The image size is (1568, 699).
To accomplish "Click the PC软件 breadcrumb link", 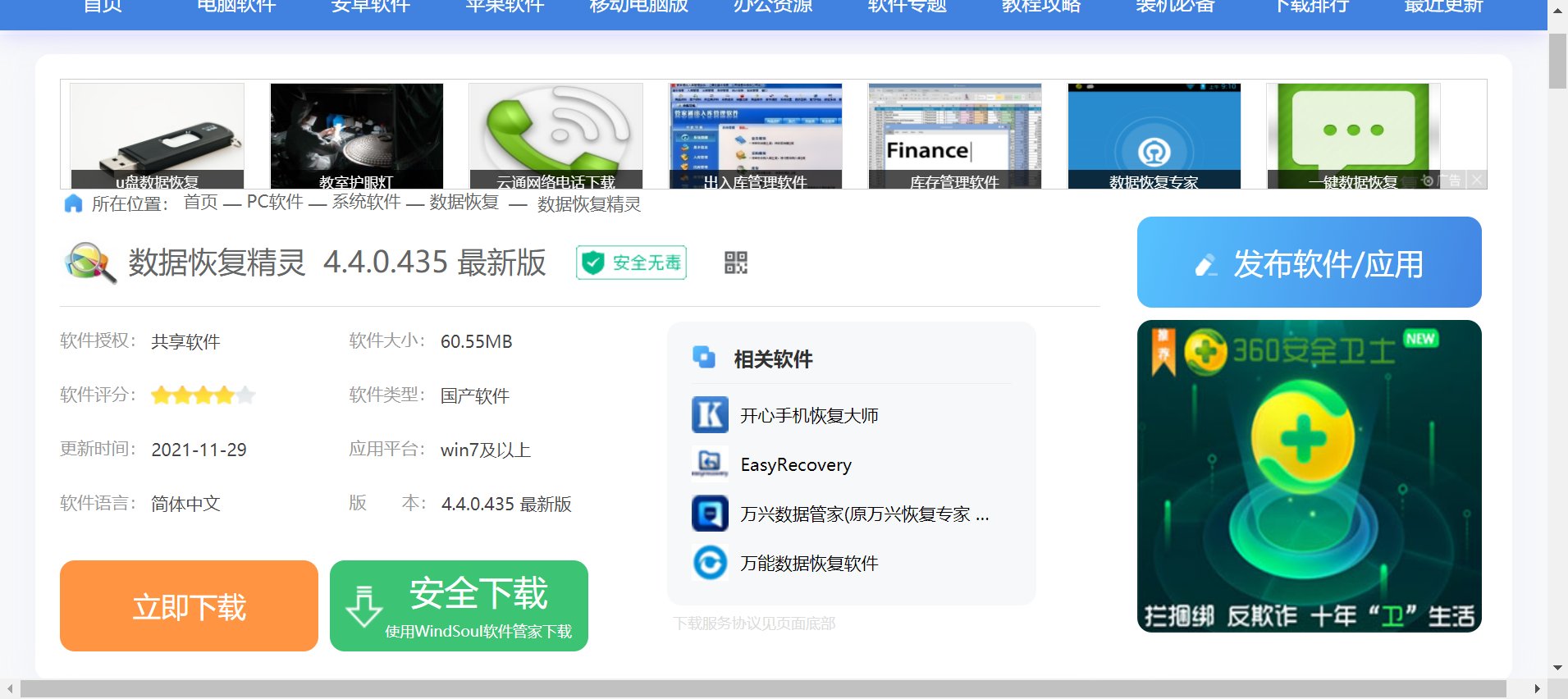I will 275,202.
